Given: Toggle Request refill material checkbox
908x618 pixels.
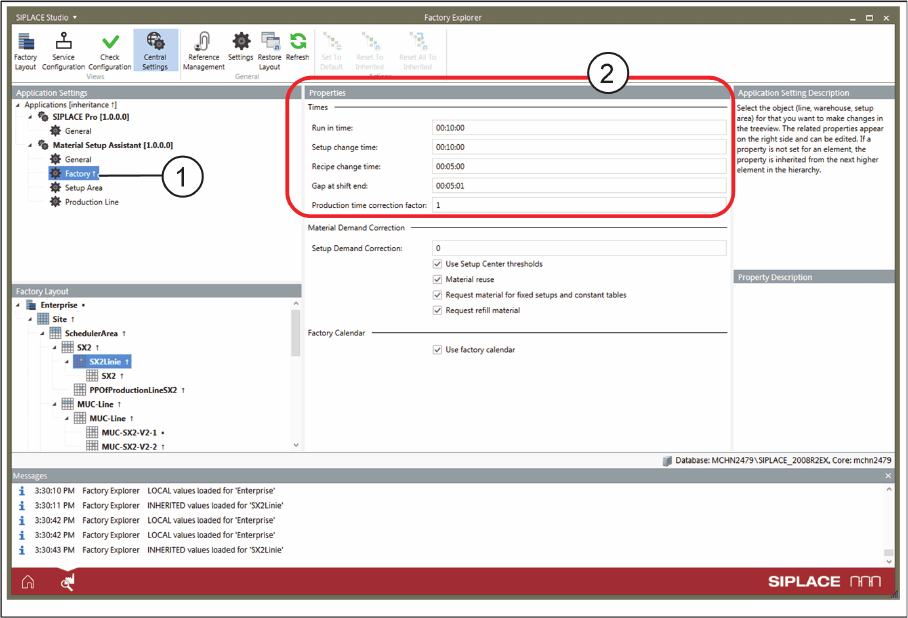Looking at the screenshot, I should coord(437,310).
